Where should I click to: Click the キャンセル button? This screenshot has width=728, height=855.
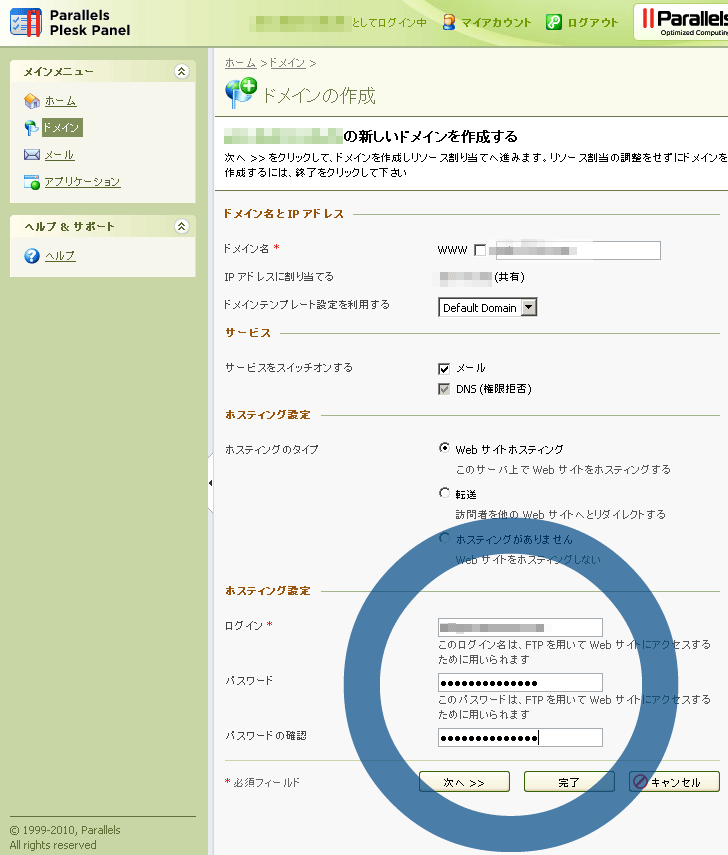coord(675,782)
